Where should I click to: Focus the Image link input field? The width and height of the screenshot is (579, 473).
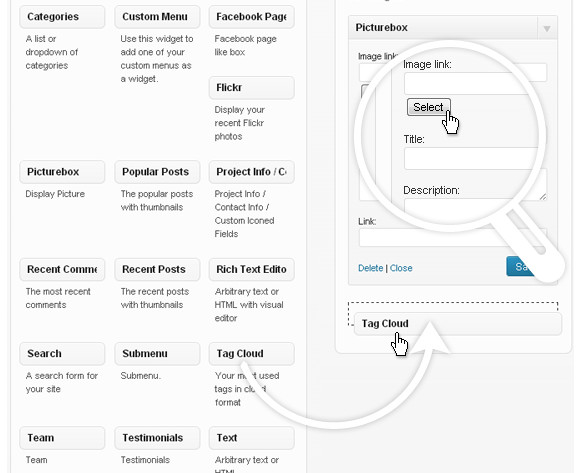476,84
